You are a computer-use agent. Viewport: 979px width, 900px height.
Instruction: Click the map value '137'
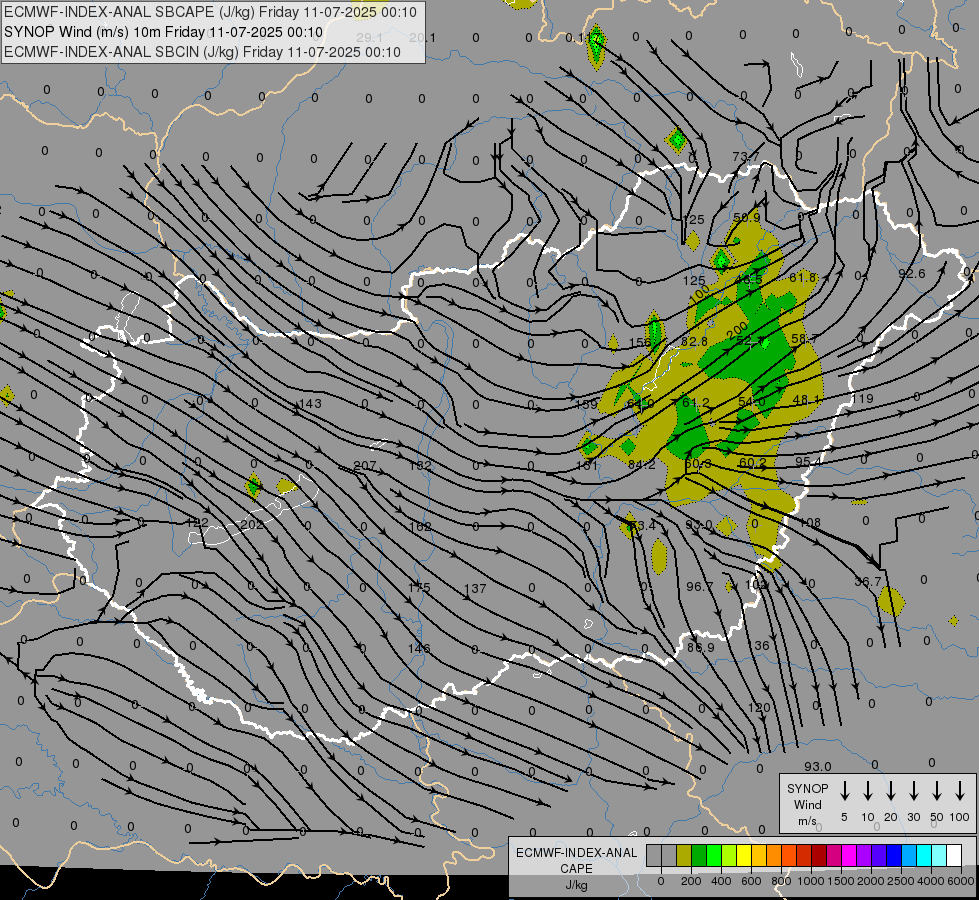(475, 588)
